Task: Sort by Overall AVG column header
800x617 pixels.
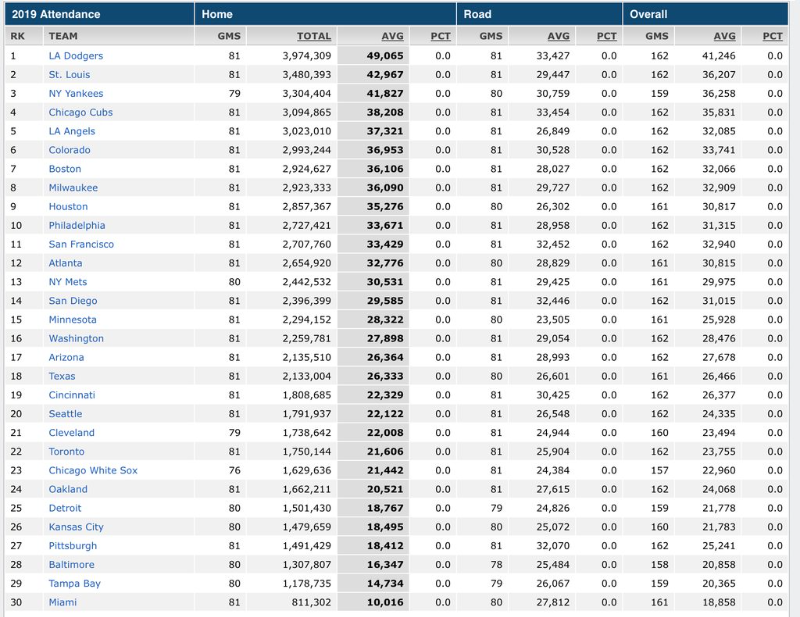Action: 724,36
